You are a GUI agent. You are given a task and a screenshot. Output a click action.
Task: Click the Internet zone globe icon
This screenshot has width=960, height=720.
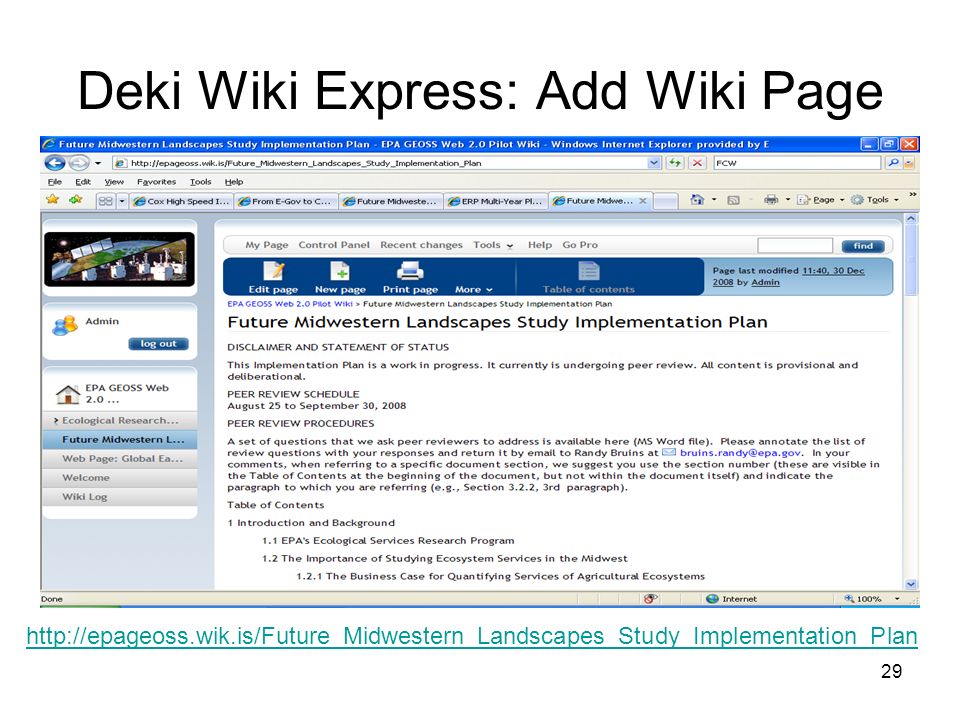pyautogui.click(x=712, y=599)
